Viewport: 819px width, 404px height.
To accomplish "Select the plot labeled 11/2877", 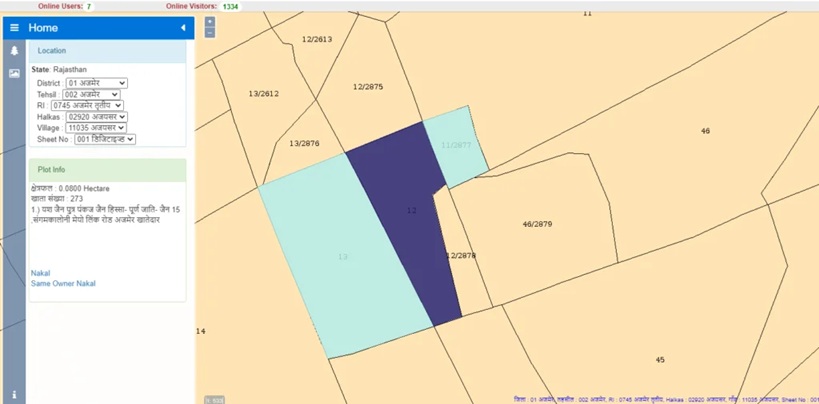I will pyautogui.click(x=456, y=145).
